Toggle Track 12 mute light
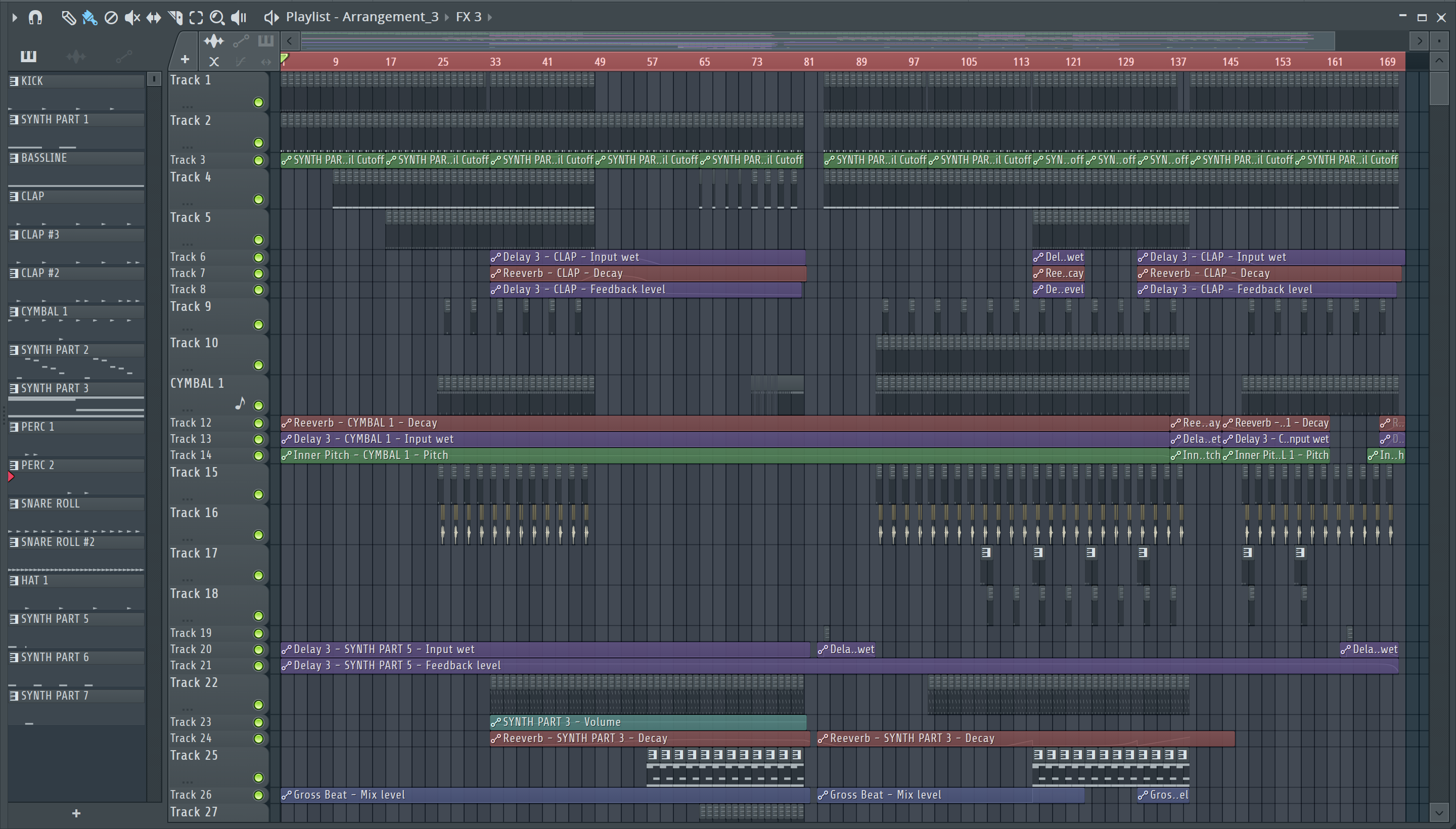The height and width of the screenshot is (829, 1456). click(258, 423)
